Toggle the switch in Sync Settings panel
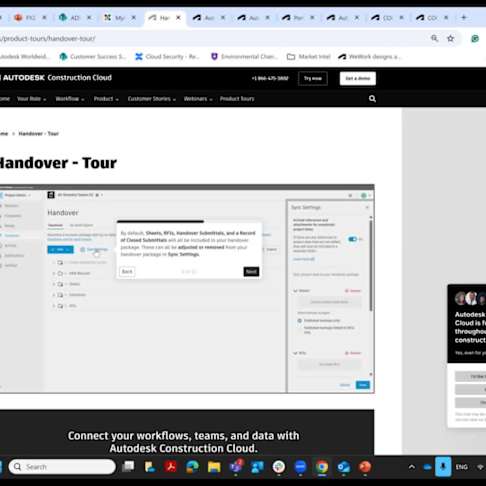Screen dimensions: 486x486 [x=352, y=239]
